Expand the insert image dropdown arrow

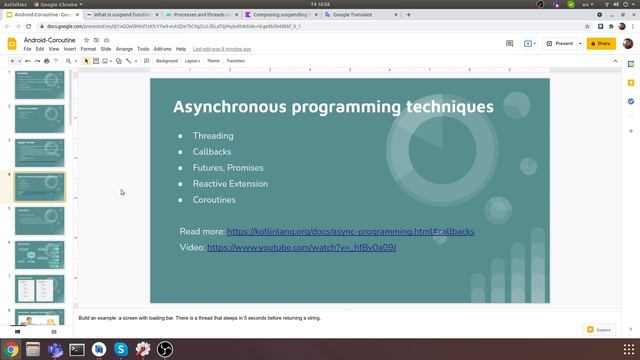pos(111,61)
